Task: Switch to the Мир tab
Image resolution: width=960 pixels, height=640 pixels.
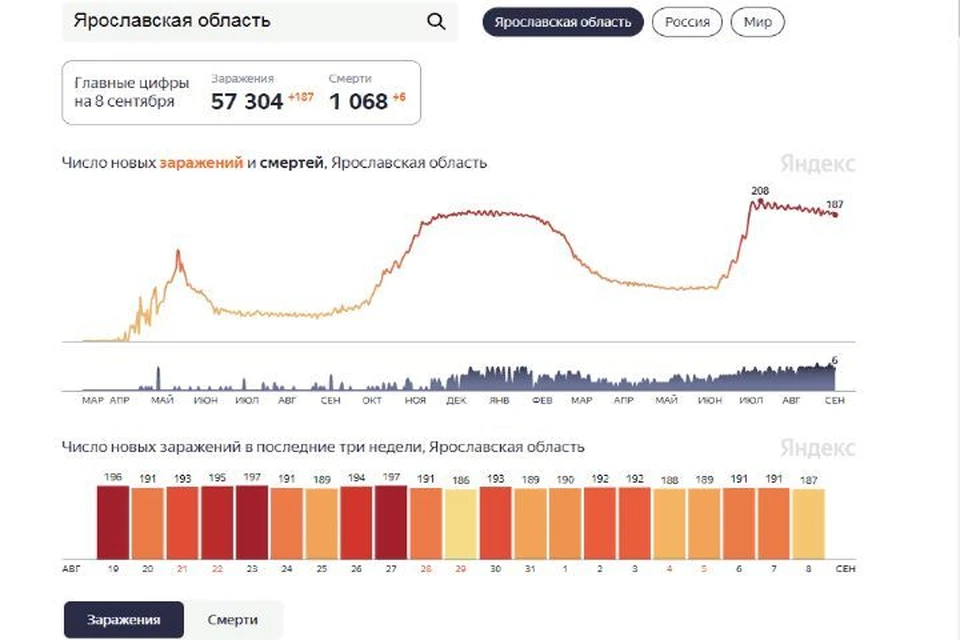Action: point(757,22)
